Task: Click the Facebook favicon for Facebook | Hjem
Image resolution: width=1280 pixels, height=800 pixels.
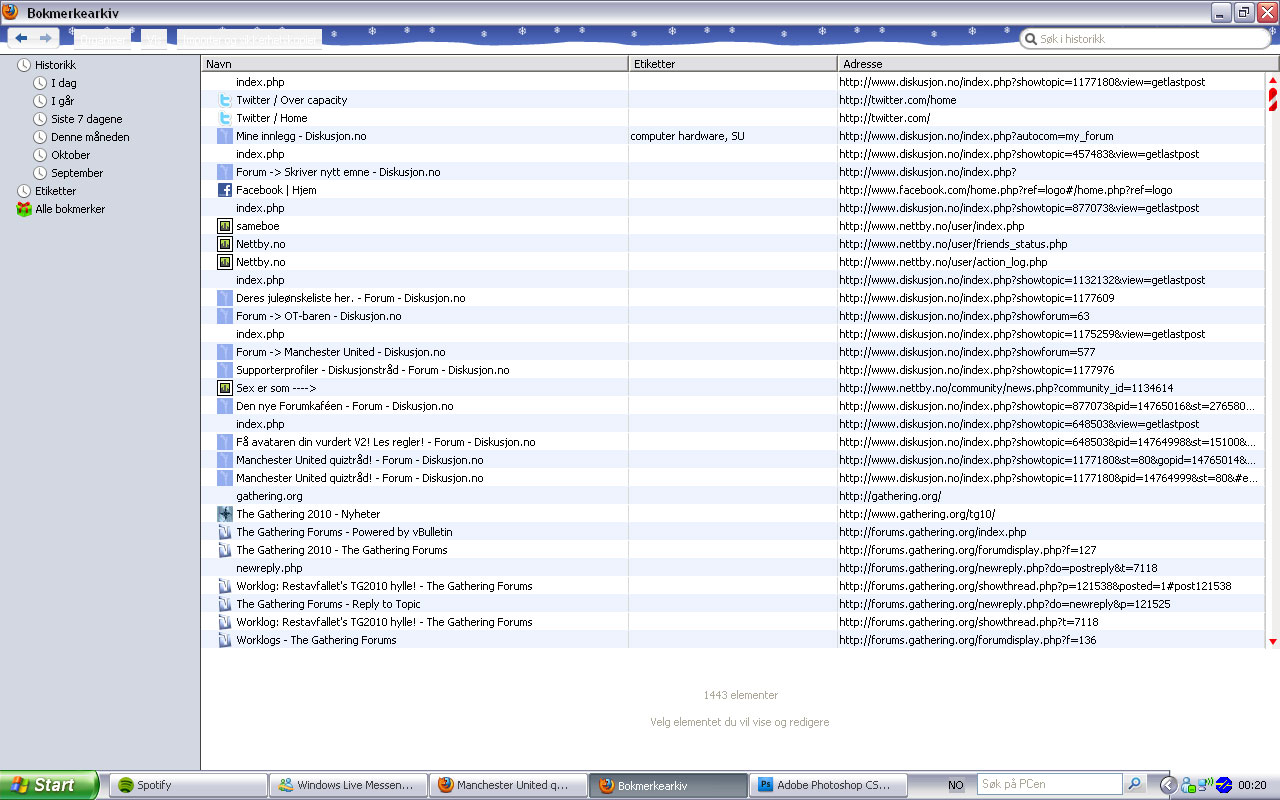Action: pos(225,190)
